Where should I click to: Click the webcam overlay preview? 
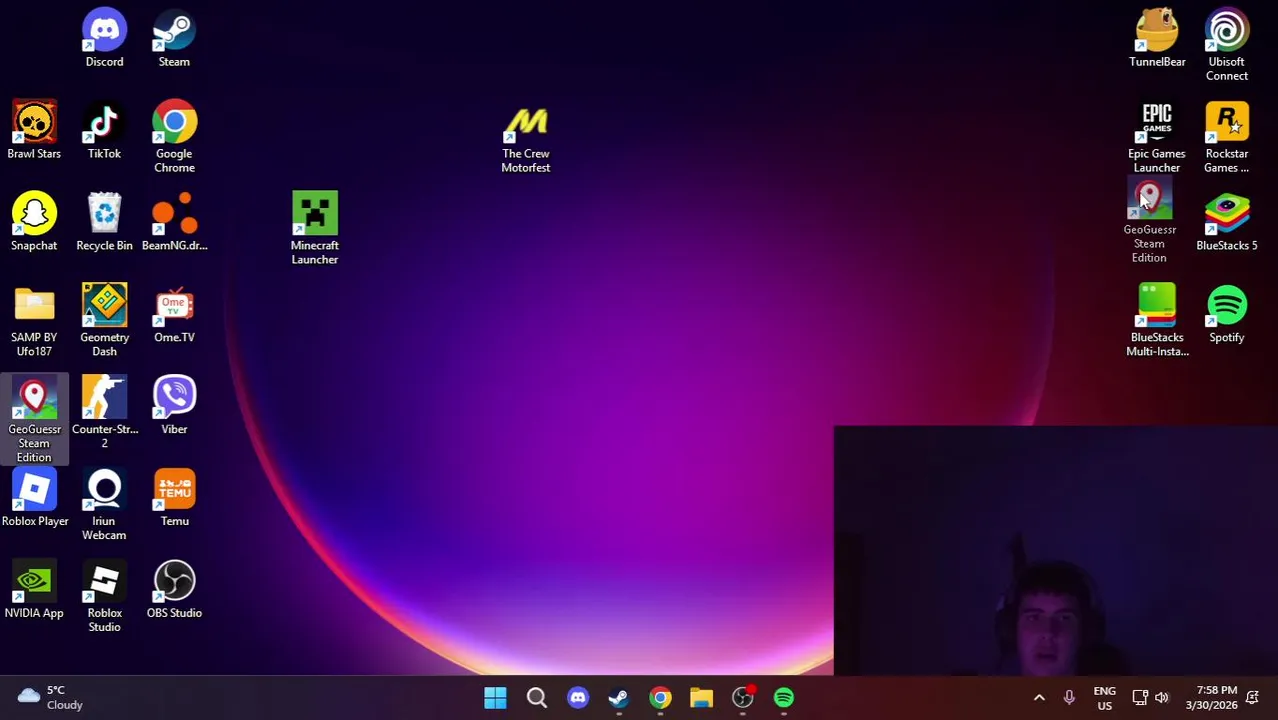[1055, 551]
